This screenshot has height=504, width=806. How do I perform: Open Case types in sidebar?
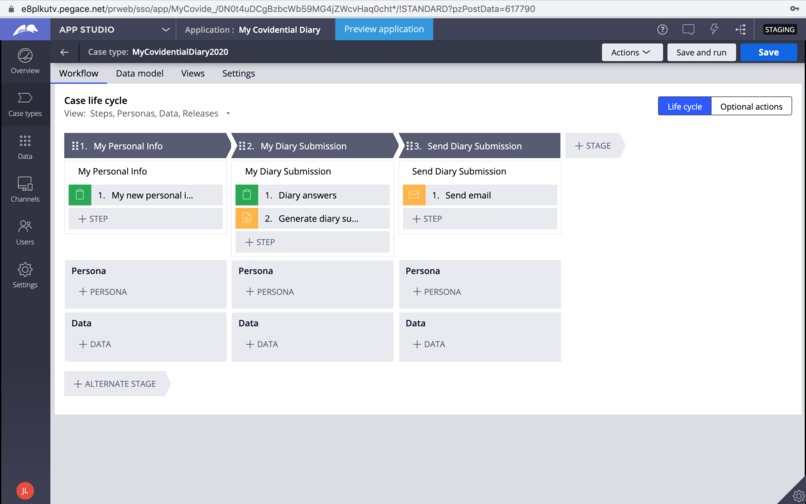tap(25, 104)
